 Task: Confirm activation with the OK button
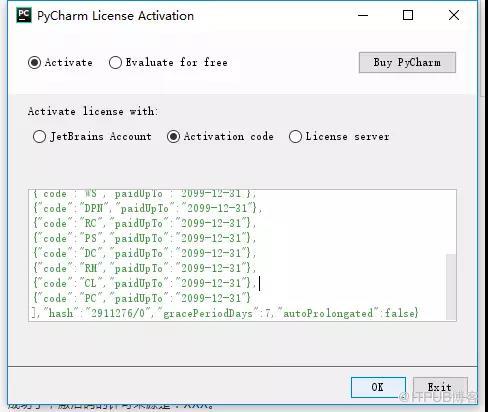pos(378,387)
